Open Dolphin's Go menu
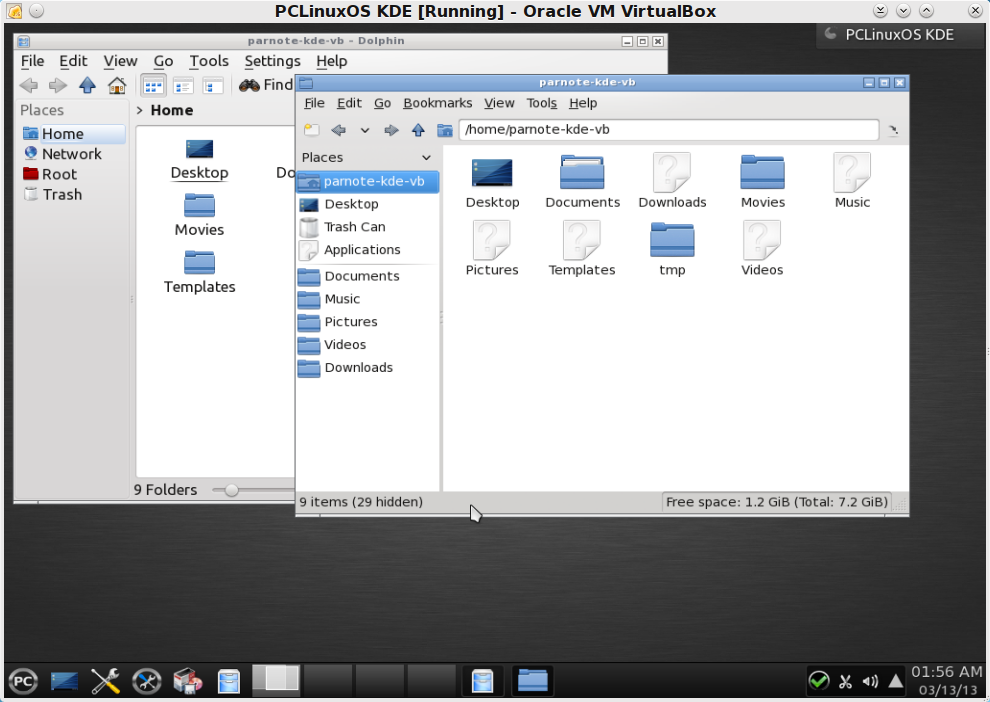This screenshot has height=702, width=990. [164, 61]
